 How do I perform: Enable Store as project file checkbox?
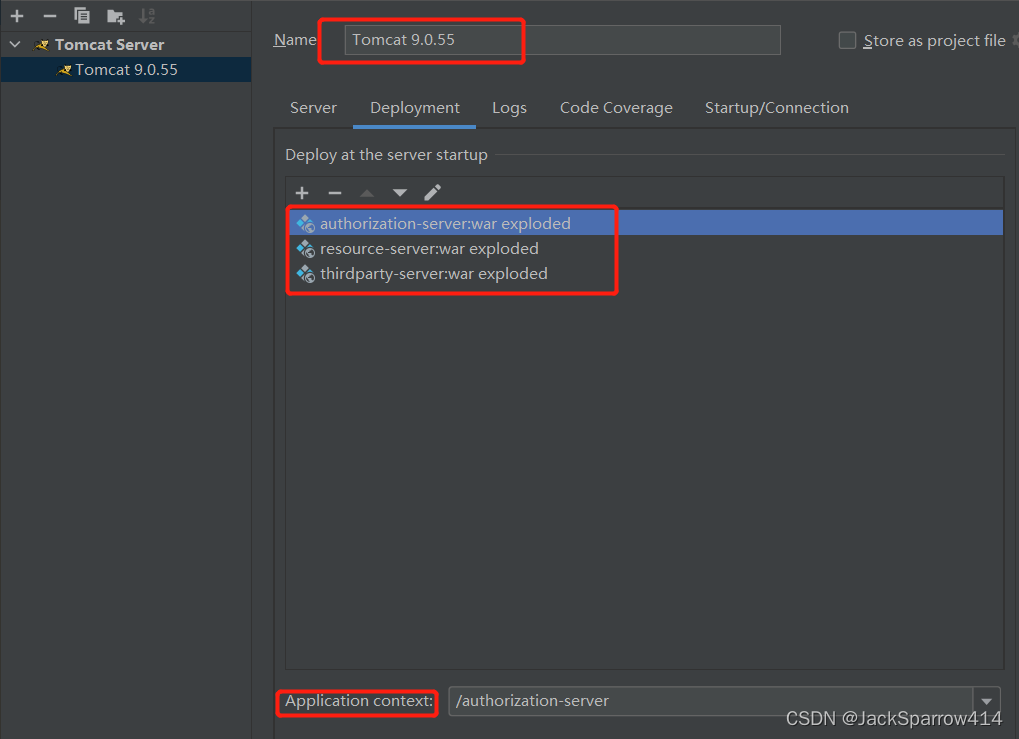pos(847,40)
